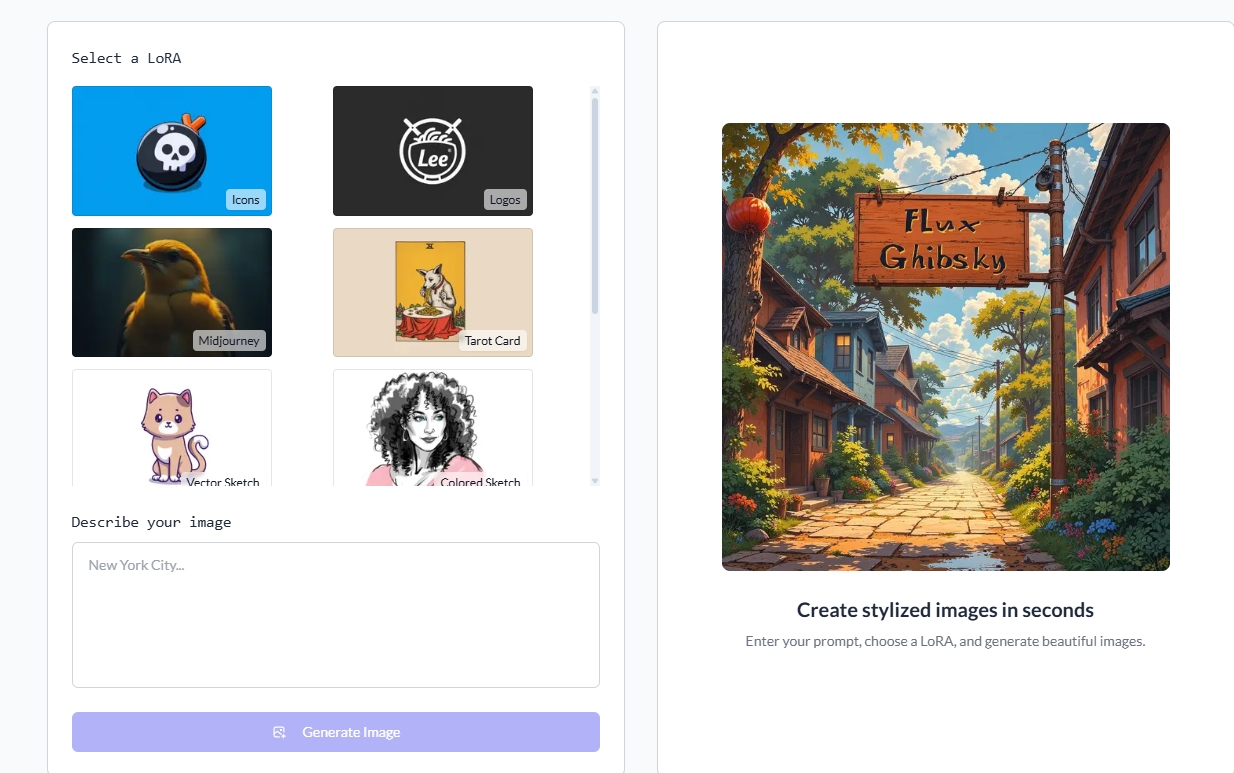Click the LoRA list scrollbar thumb

coord(595,205)
